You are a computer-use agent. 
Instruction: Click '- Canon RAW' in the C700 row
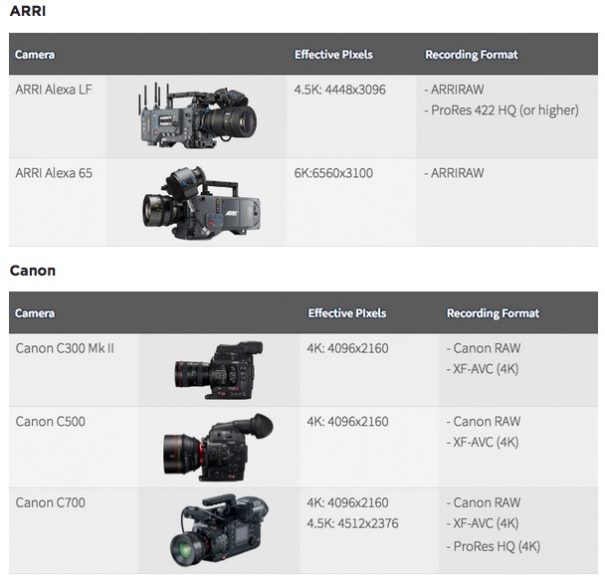(x=483, y=503)
